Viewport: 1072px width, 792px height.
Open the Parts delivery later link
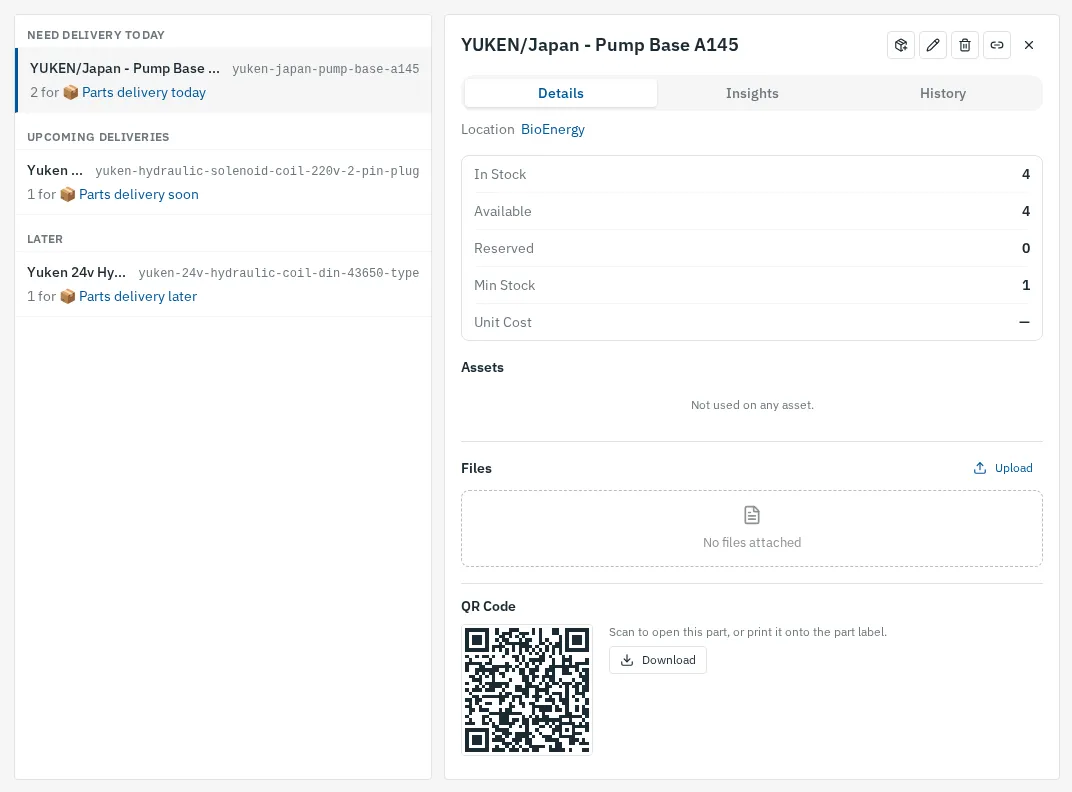tap(138, 296)
